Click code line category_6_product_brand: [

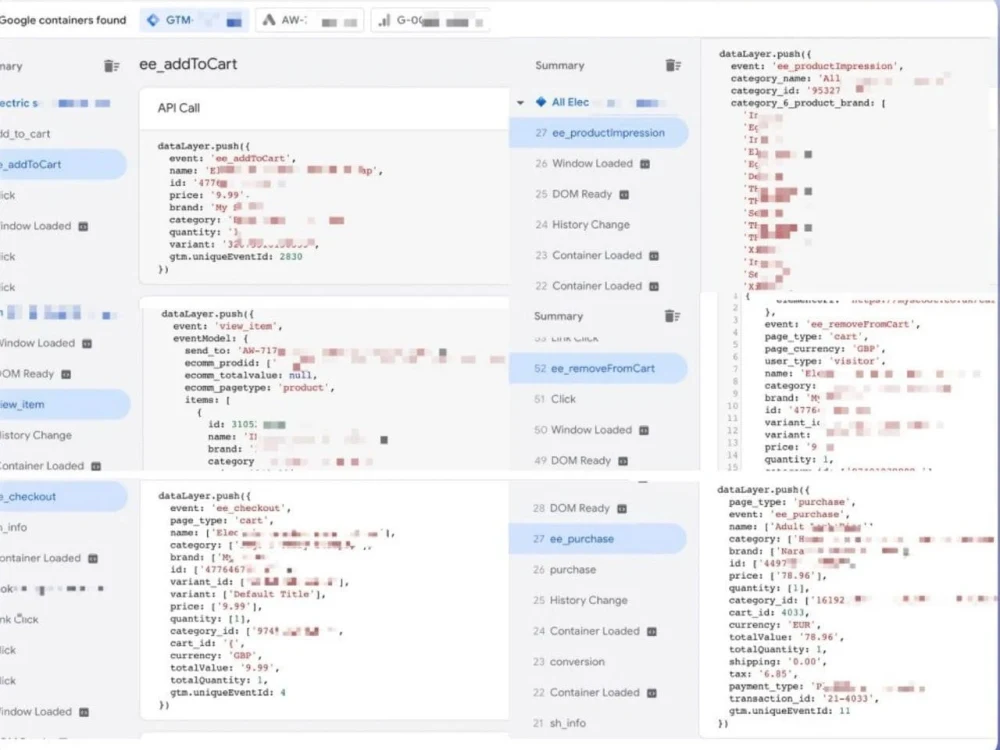[808, 103]
